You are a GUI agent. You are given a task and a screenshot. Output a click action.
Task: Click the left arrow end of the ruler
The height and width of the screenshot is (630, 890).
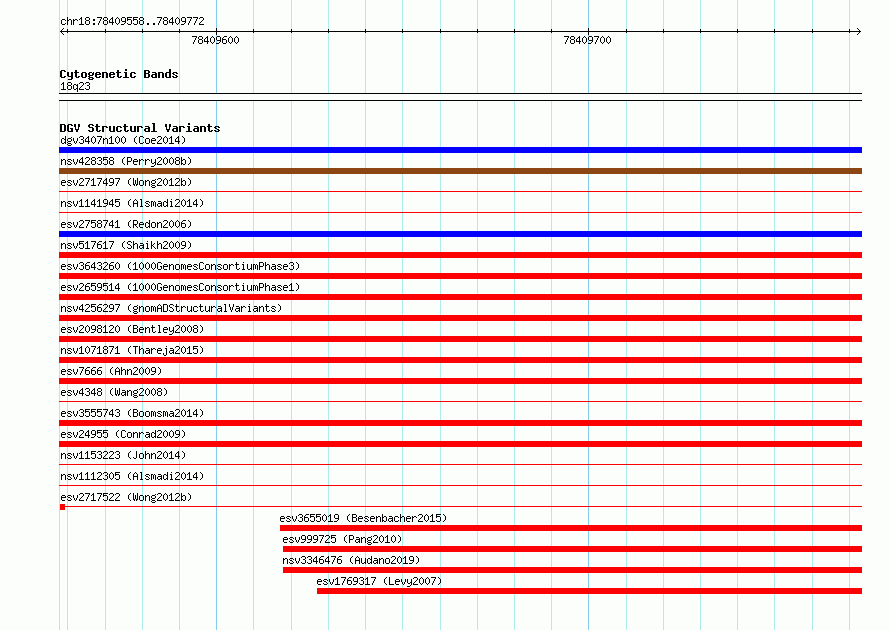63,32
